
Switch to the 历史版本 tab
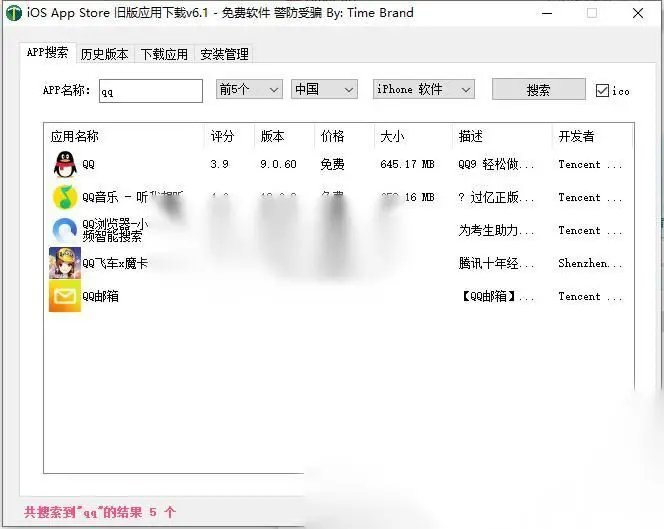coord(105,54)
